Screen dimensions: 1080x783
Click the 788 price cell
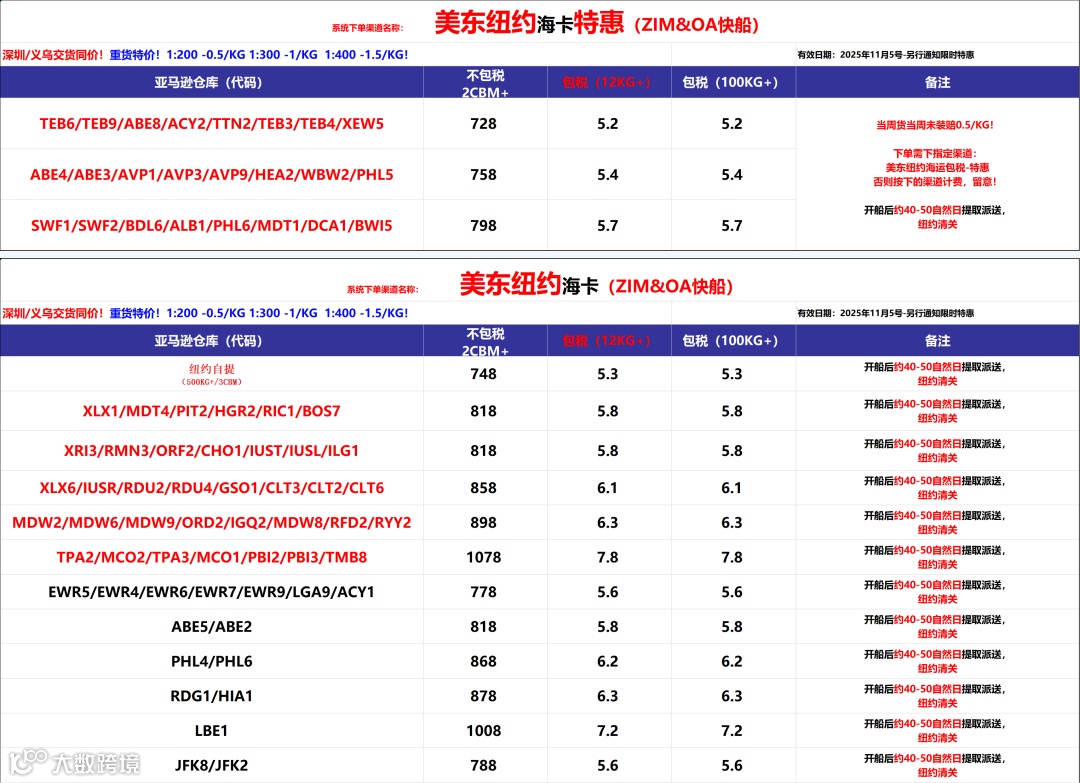point(484,765)
